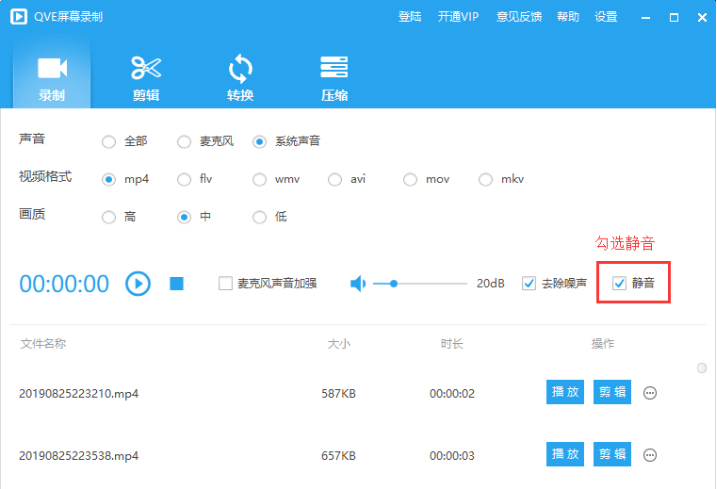Screen dimensions: 717x489
Task: Open the 压缩 compression tool
Action: 334,67
